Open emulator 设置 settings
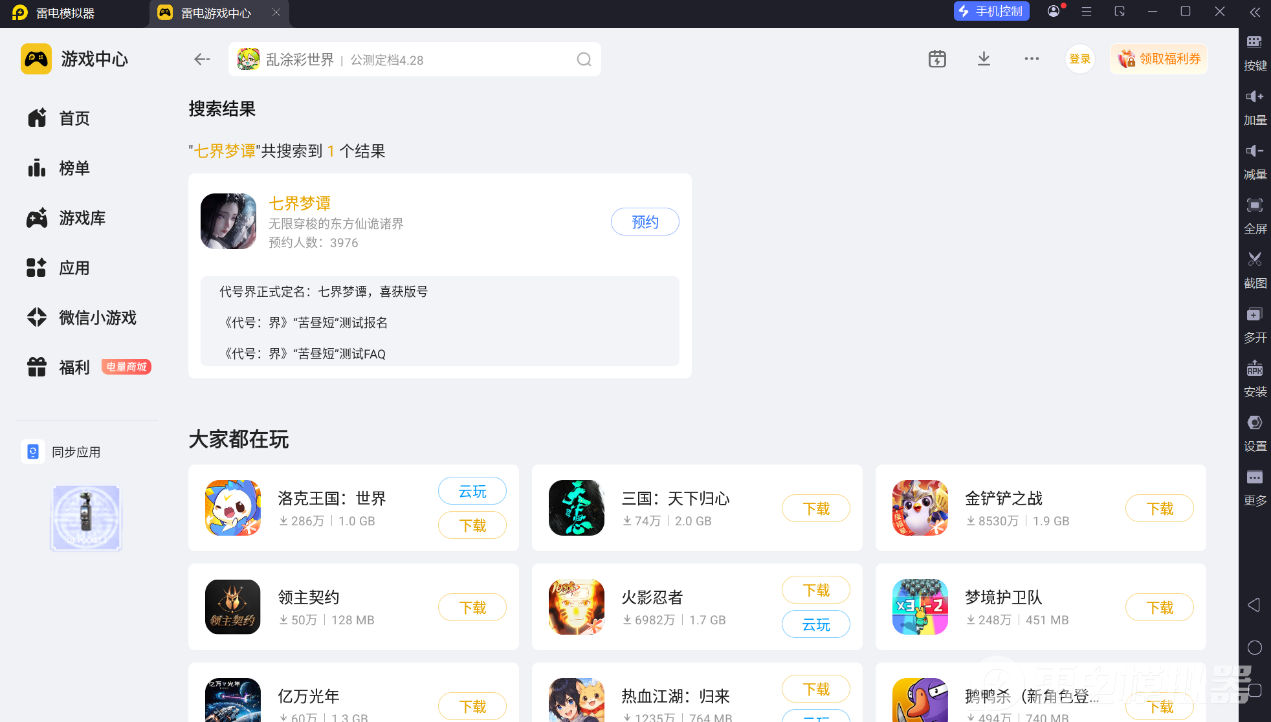Screen dimensions: 1271x722 coord(1255,432)
